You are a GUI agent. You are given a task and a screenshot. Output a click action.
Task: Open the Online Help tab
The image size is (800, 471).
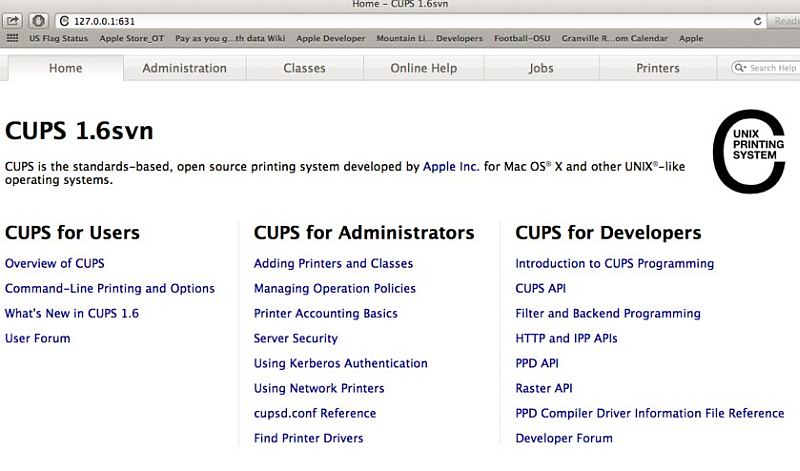pos(423,68)
